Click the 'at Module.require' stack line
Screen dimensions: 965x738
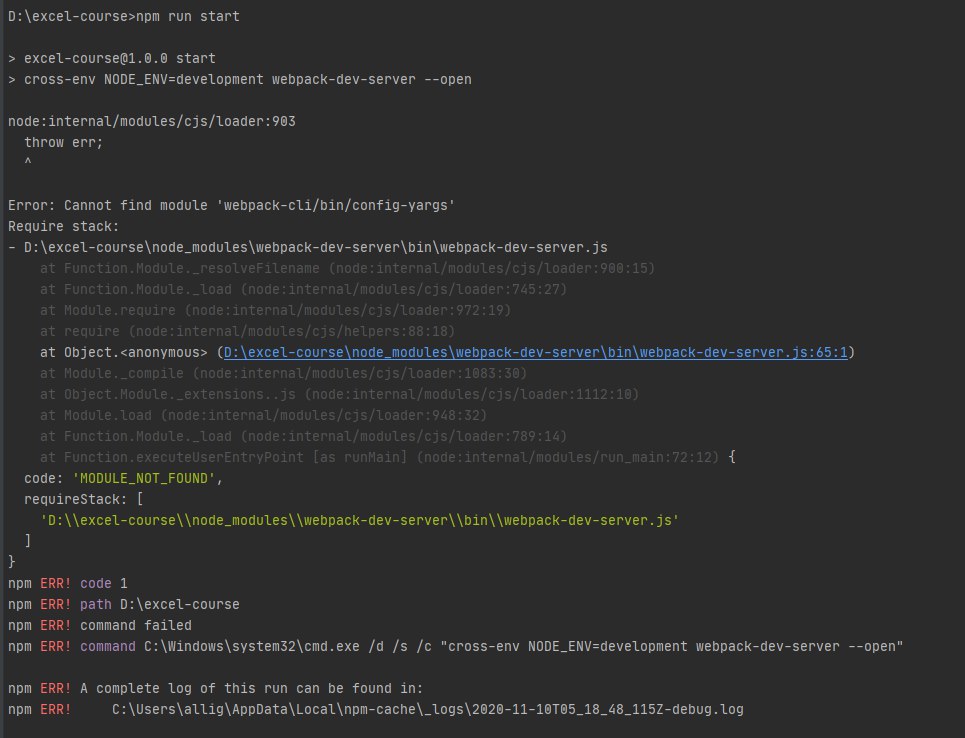[x=276, y=310]
